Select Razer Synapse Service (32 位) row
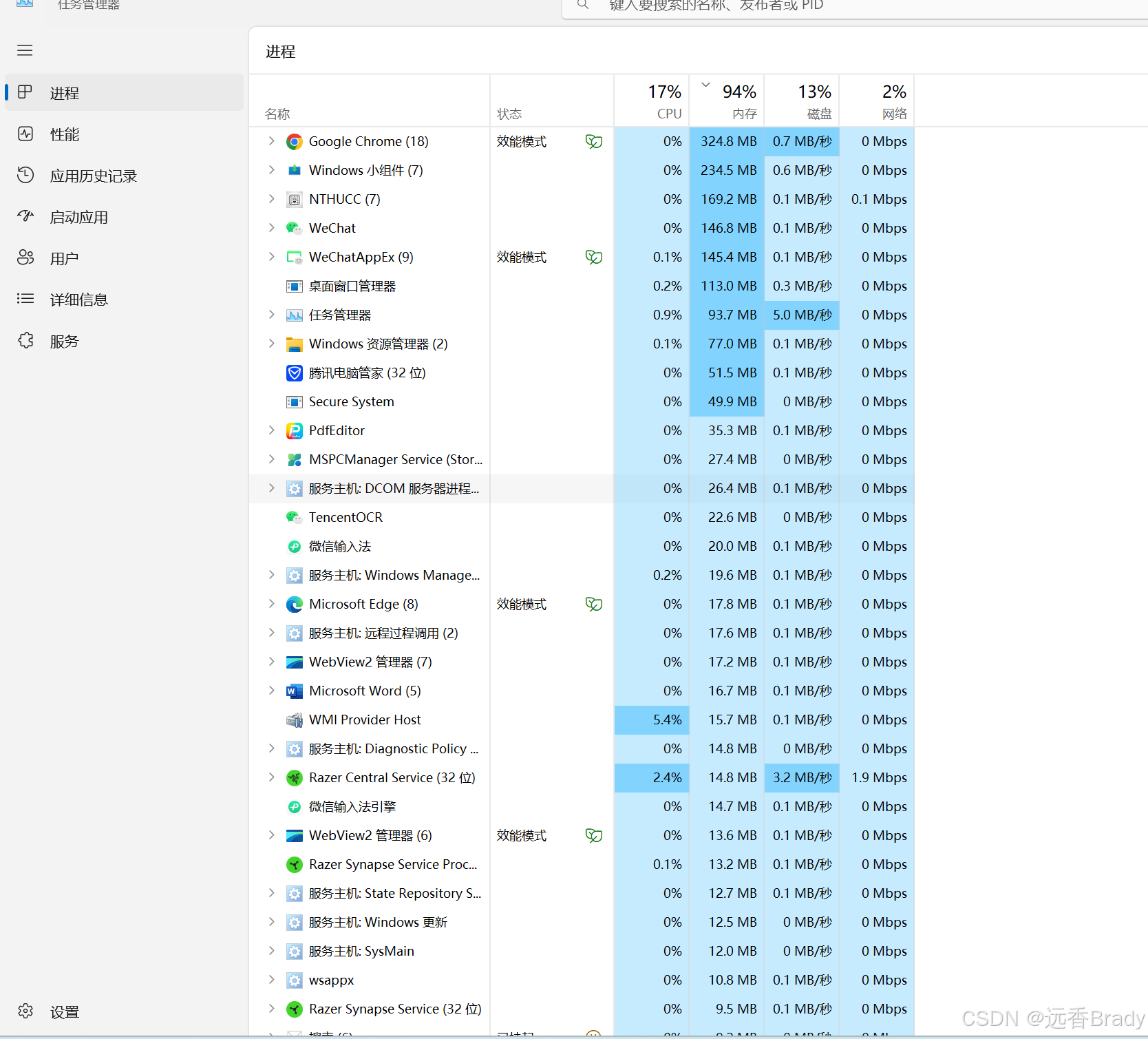 582,1009
